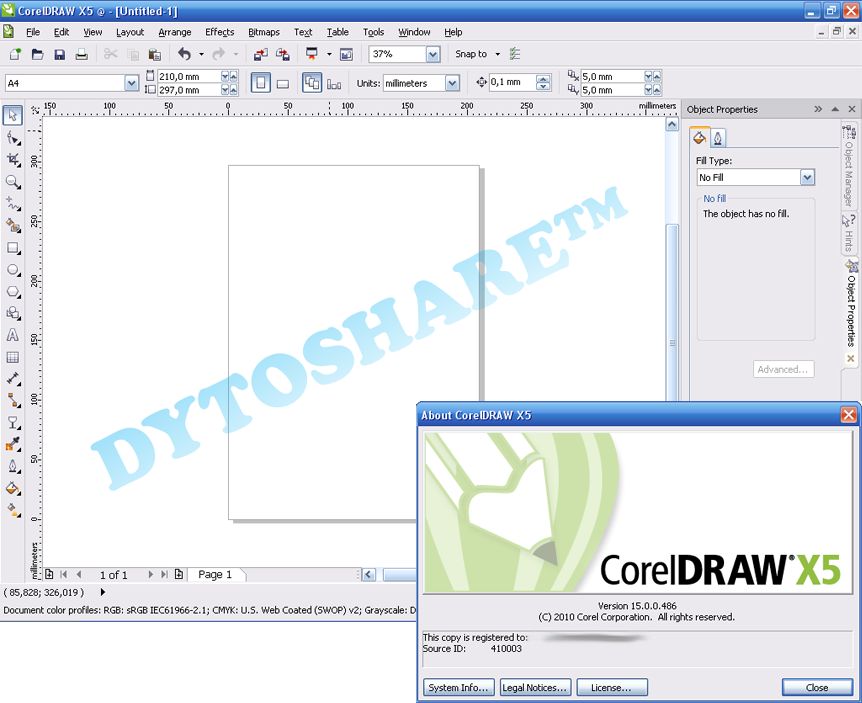Image resolution: width=862 pixels, height=703 pixels.
Task: Select the Connector tool
Action: tap(13, 401)
